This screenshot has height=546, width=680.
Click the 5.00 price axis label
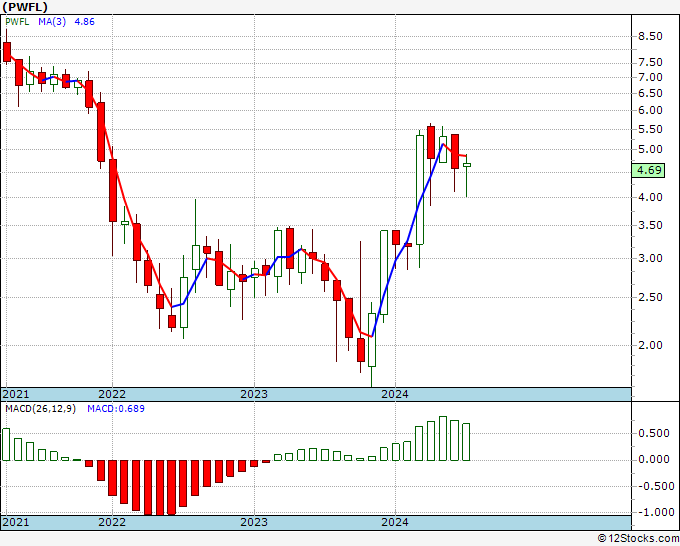pyautogui.click(x=650, y=150)
